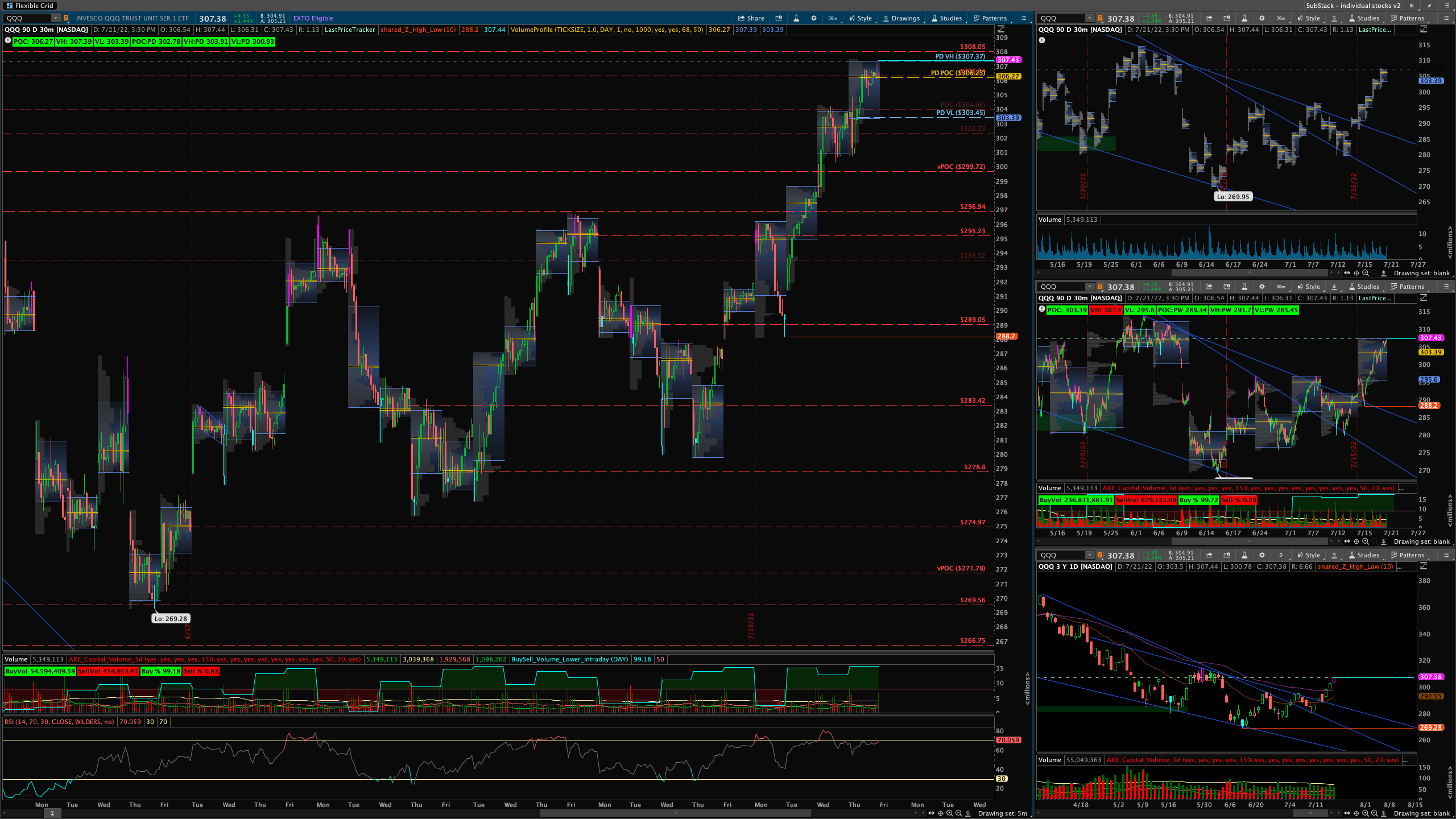This screenshot has width=1456, height=819.
Task: Click the grid customize icon near SubStack
Action: click(1411, 6)
